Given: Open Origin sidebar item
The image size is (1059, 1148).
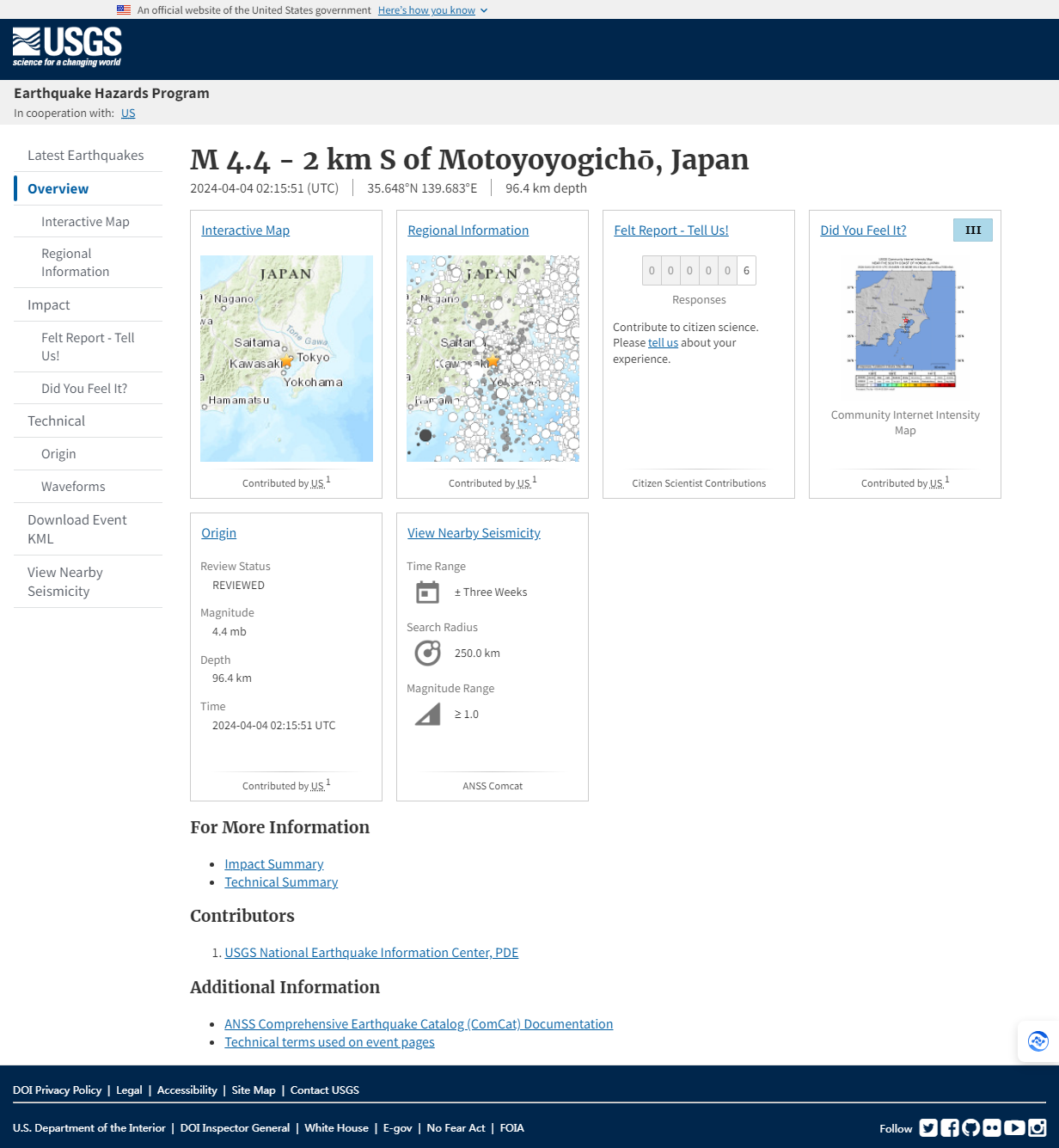Looking at the screenshot, I should click(x=58, y=454).
